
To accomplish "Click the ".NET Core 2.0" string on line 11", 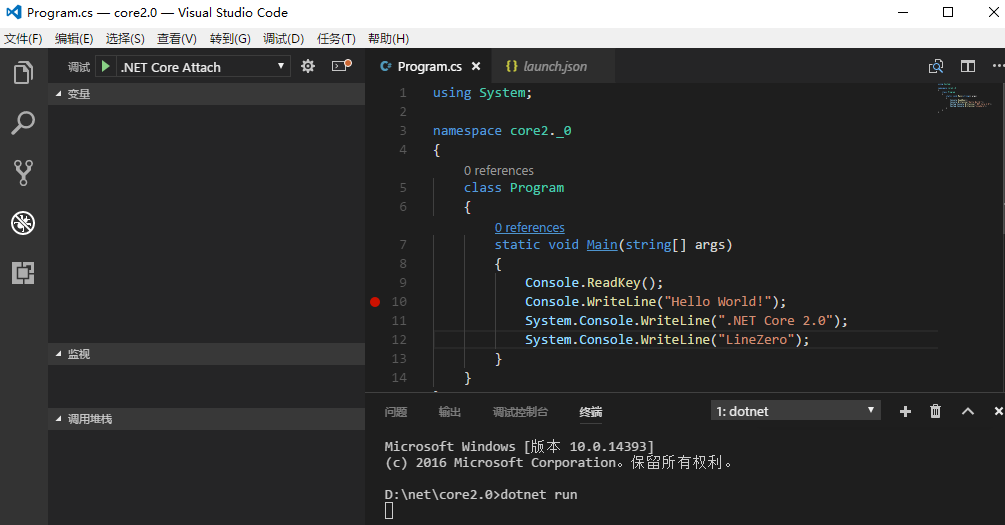I will pyautogui.click(x=776, y=321).
